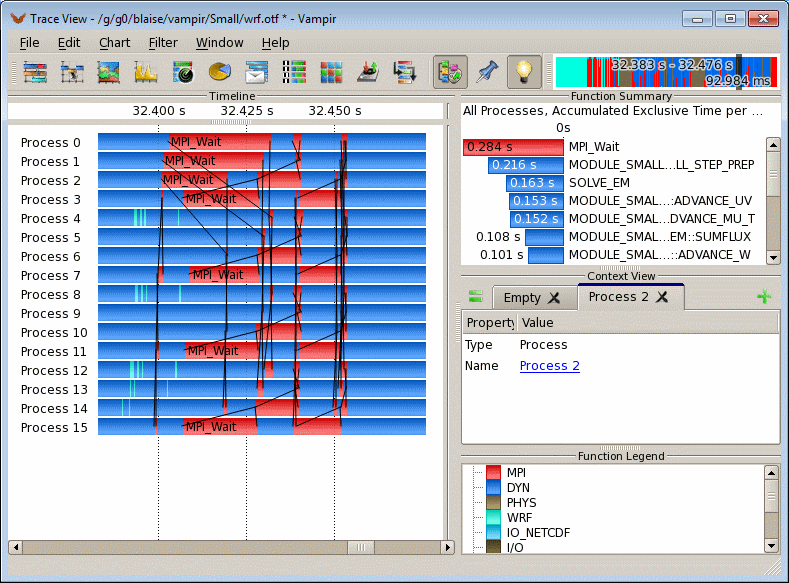Select MODULE_SMAL...EM::SUMFLUX entry
This screenshot has height=583, width=789.
(660, 237)
